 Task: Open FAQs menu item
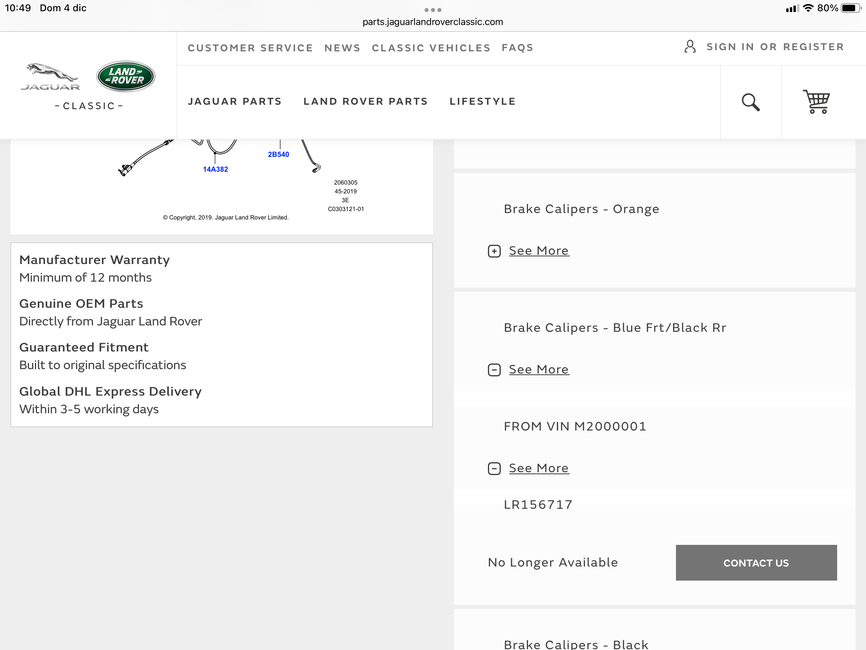pyautogui.click(x=518, y=48)
